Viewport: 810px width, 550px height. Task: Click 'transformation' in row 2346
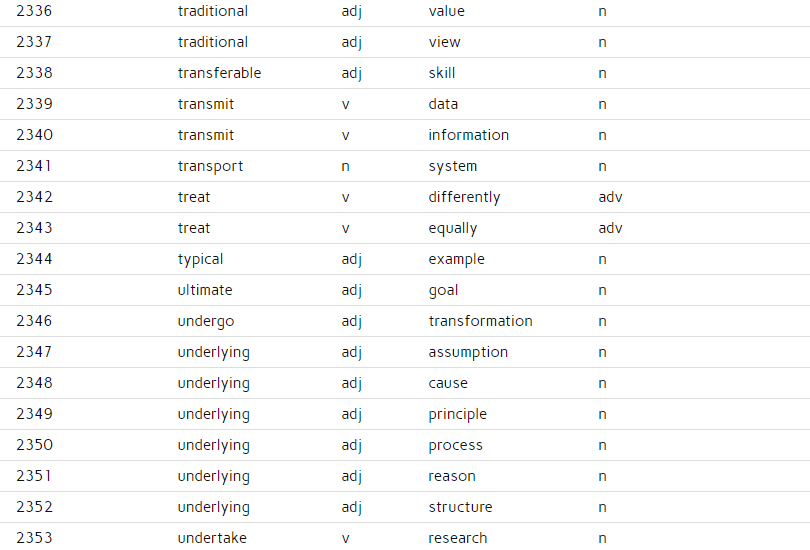pos(480,321)
